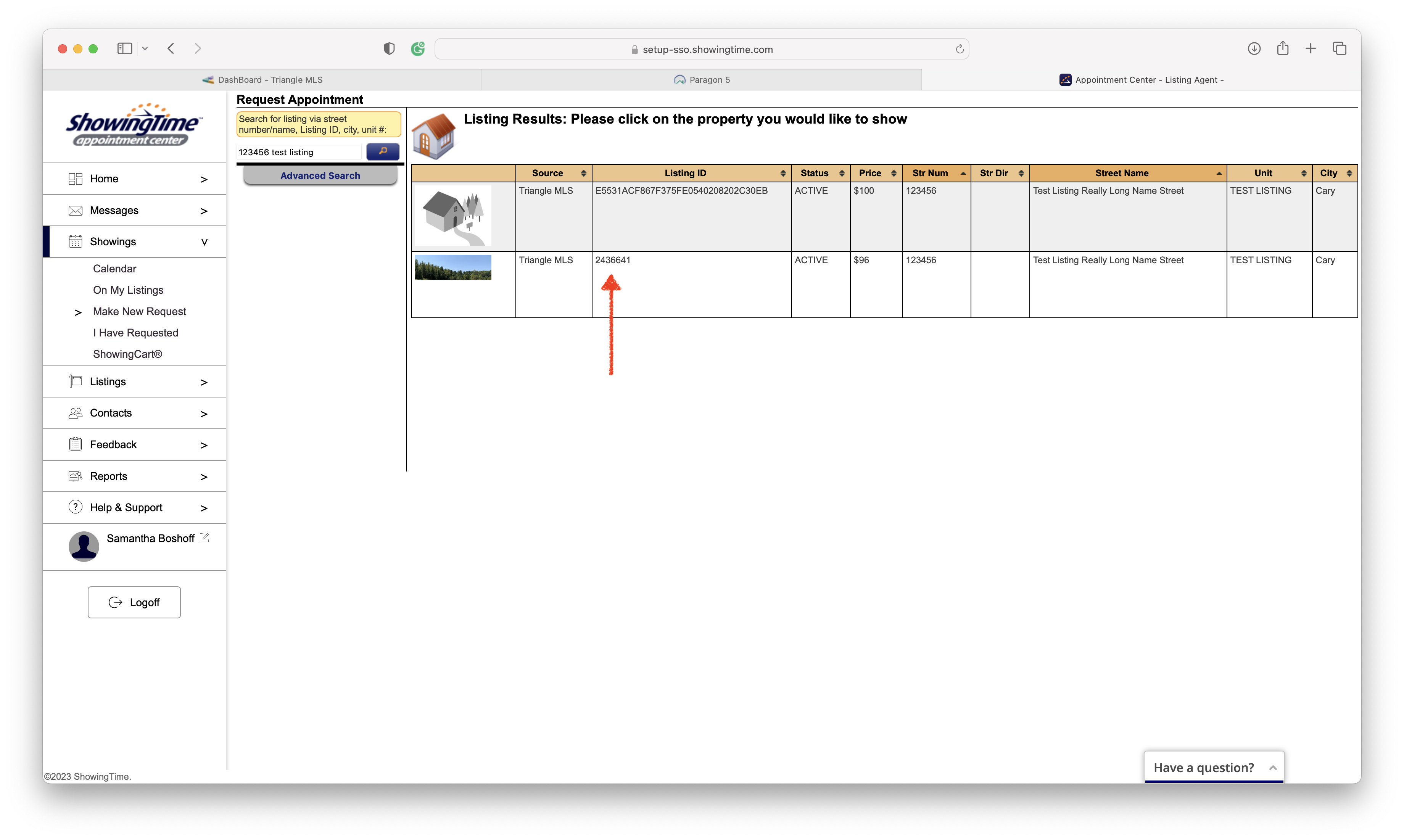Open On My Listings submenu item
Image resolution: width=1404 pixels, height=840 pixels.
tap(128, 290)
